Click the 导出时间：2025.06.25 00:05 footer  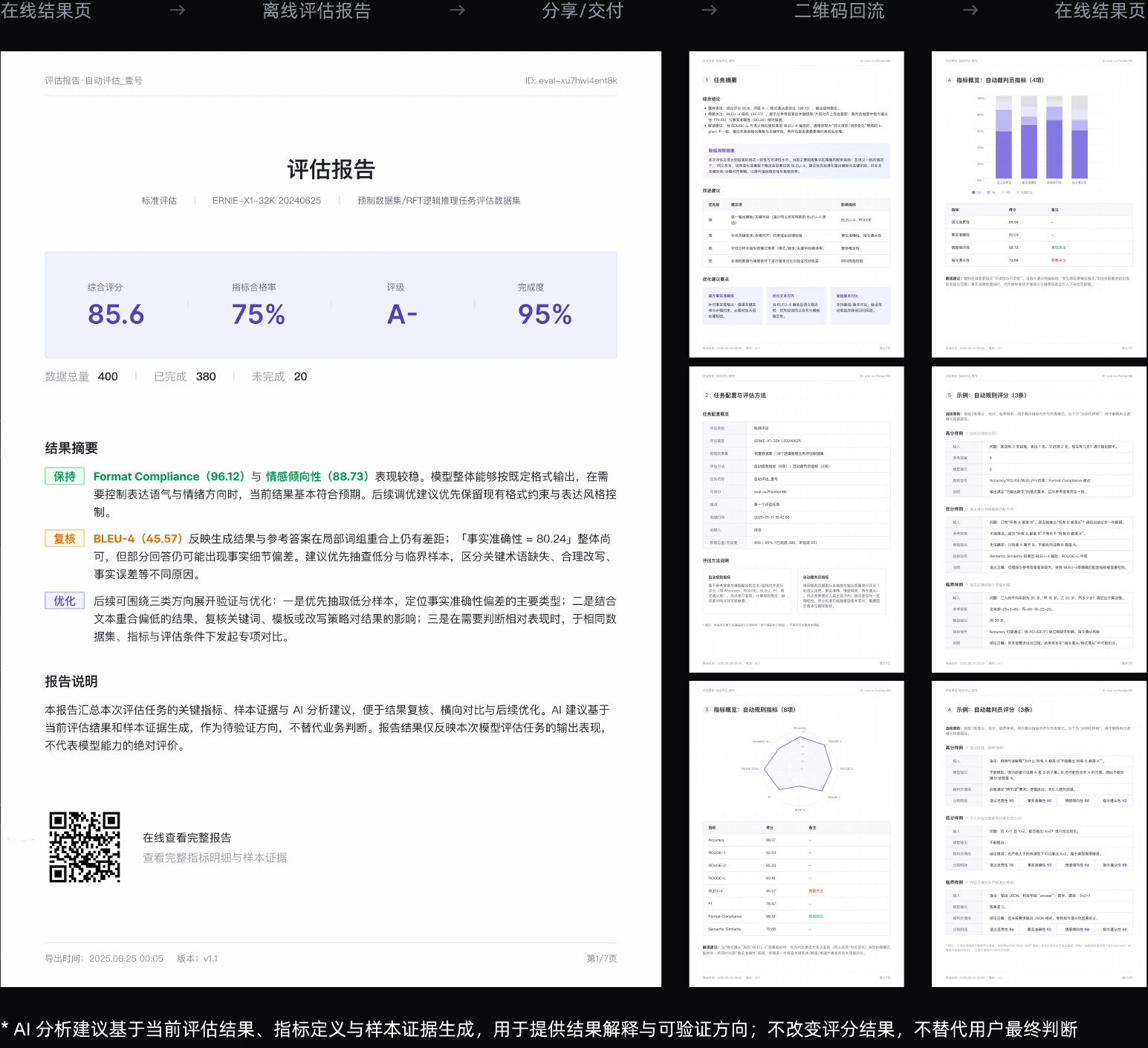point(104,959)
